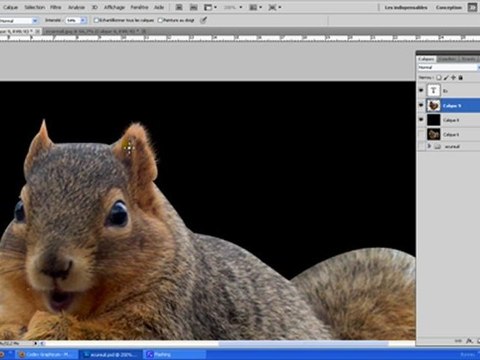Open the ecureuil.psd taskbar button

[112, 354]
